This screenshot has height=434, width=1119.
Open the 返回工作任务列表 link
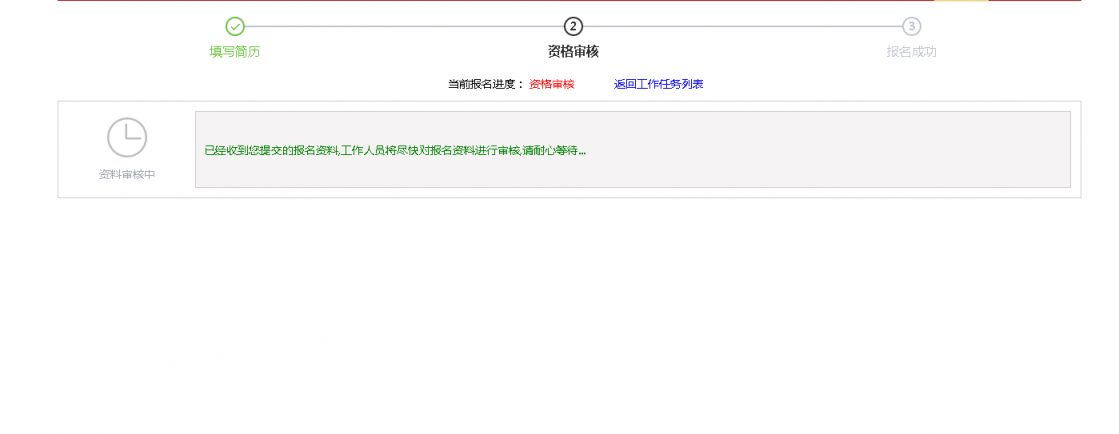pos(658,84)
